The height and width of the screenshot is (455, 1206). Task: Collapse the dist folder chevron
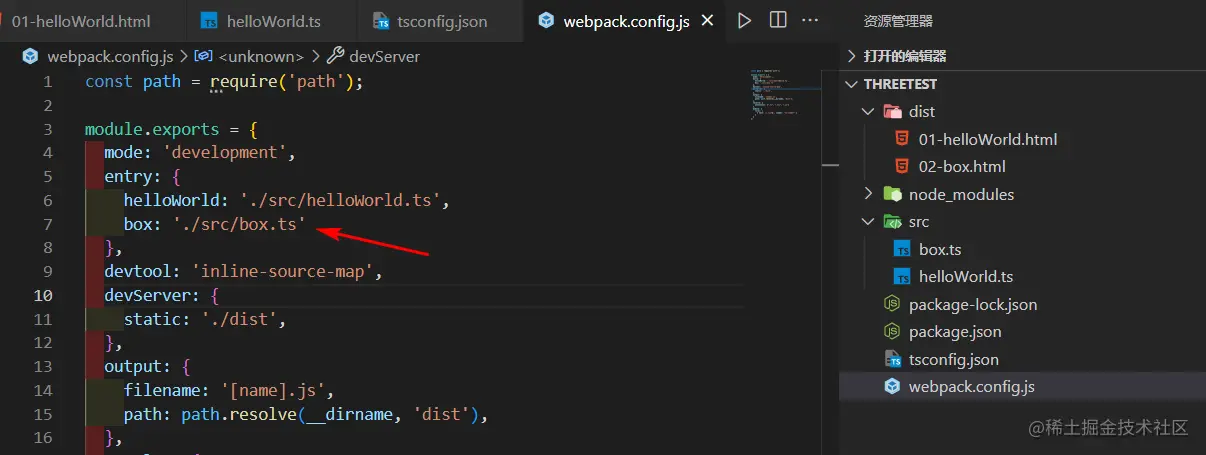[x=868, y=112]
